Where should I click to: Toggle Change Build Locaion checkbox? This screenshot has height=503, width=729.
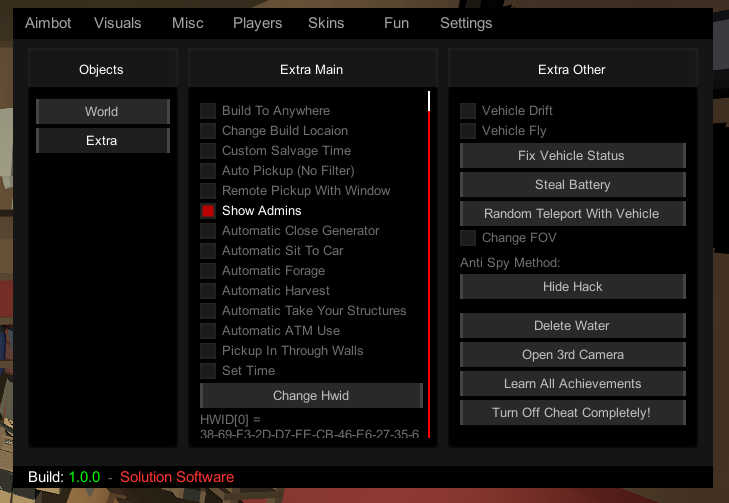click(x=208, y=131)
